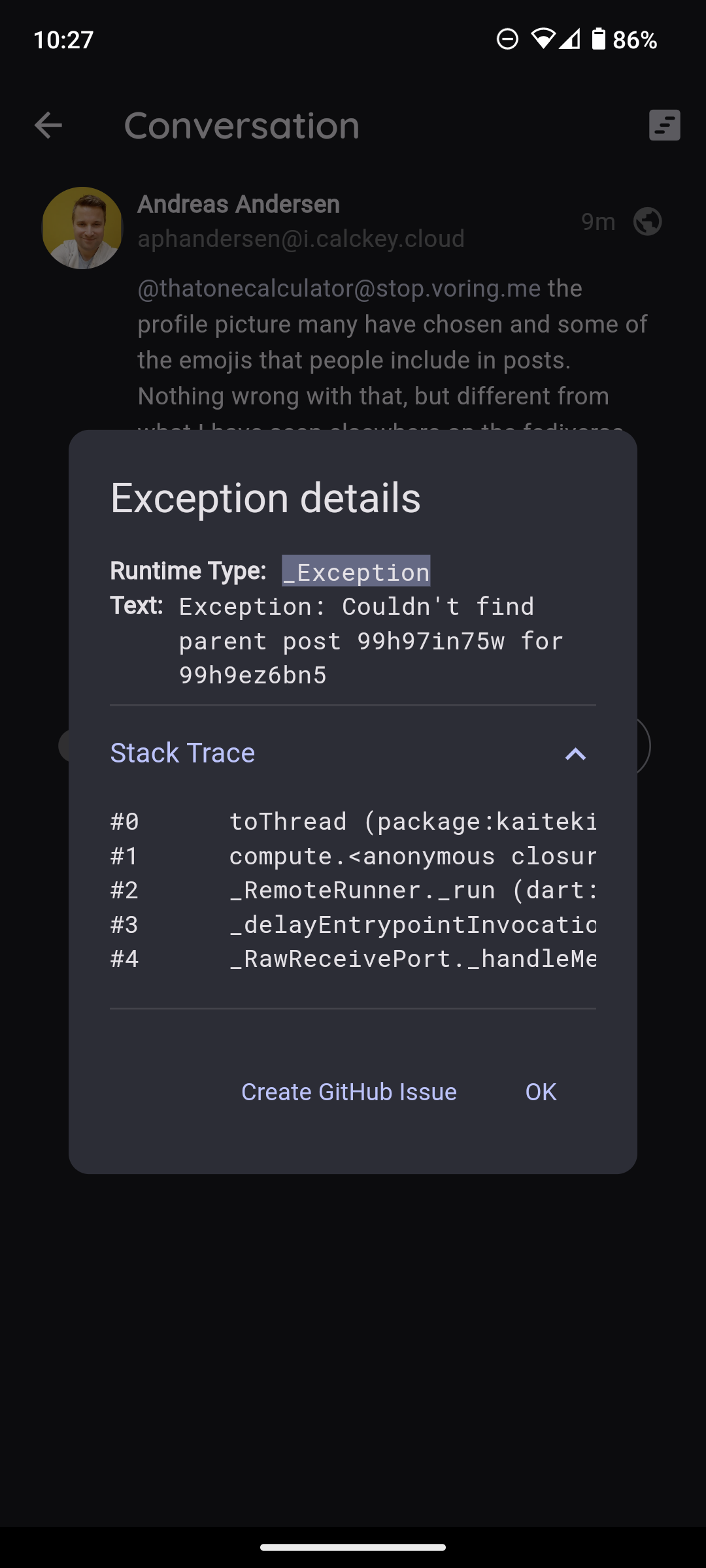
Task: Open @thatonecalculator@stop.voring.me mention
Action: 339,288
